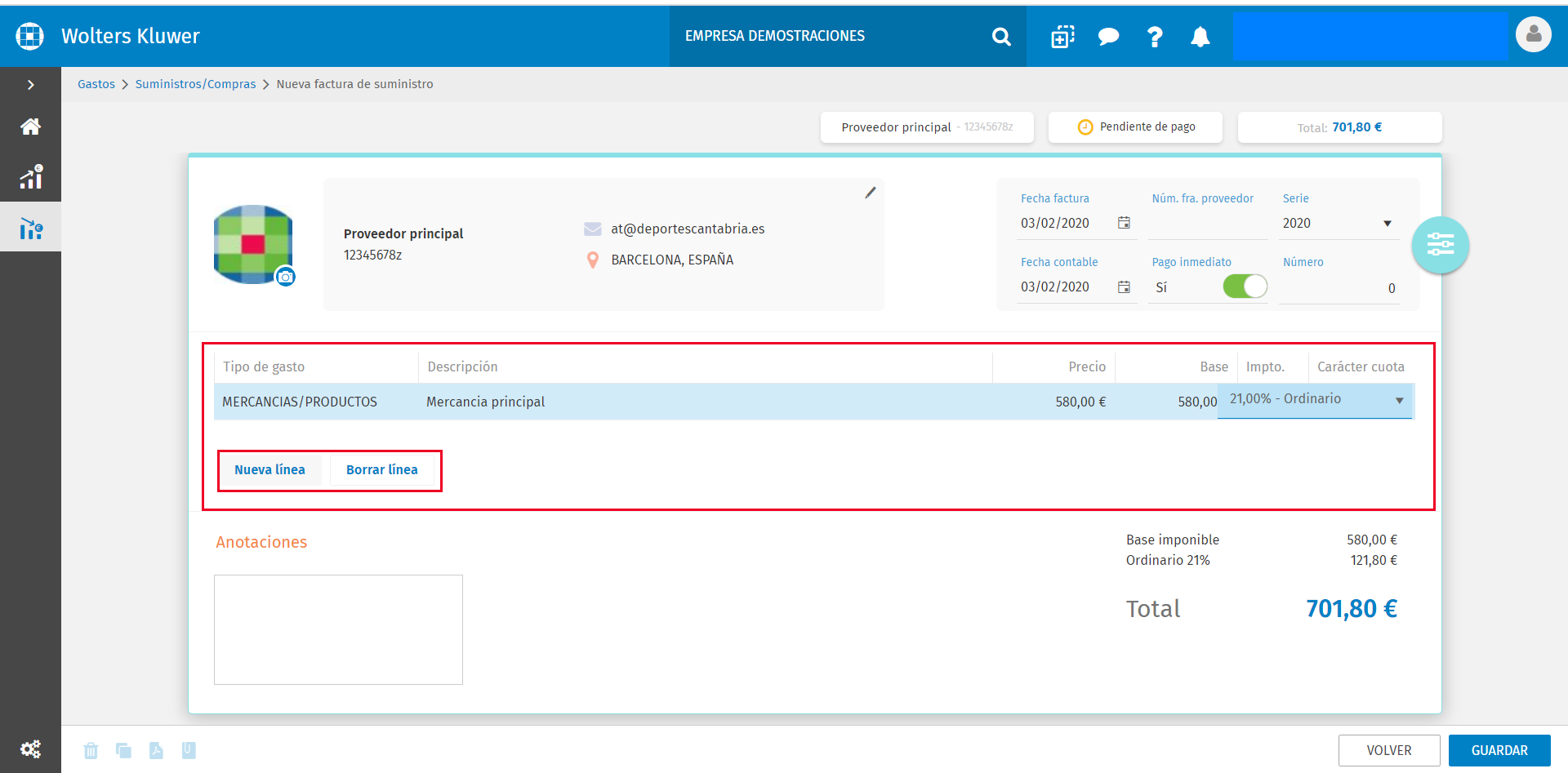Go to Gastos breadcrumb link
The image size is (1568, 773).
(96, 84)
